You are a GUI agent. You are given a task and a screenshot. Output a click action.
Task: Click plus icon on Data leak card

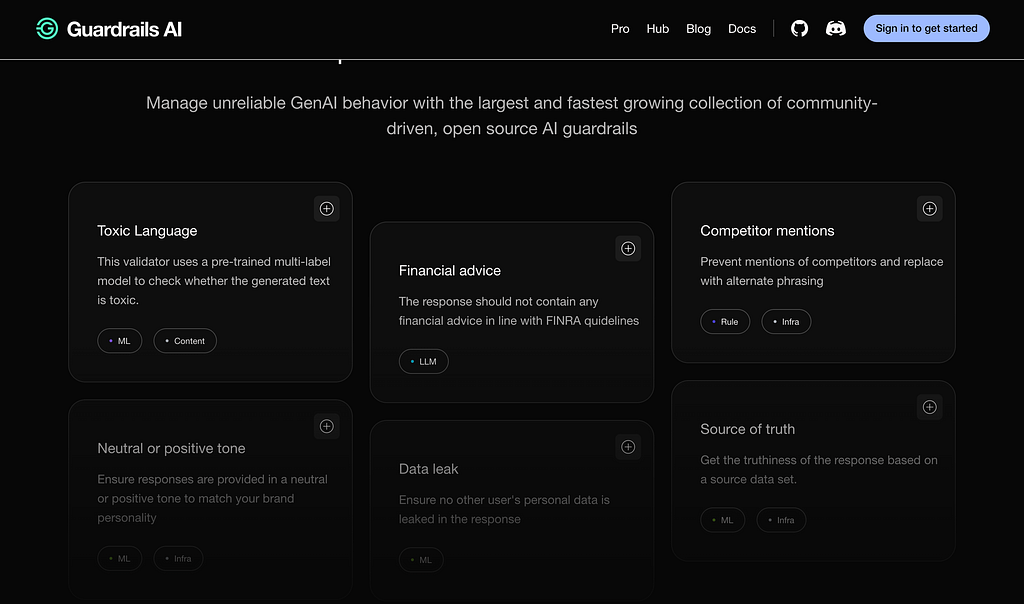click(628, 447)
